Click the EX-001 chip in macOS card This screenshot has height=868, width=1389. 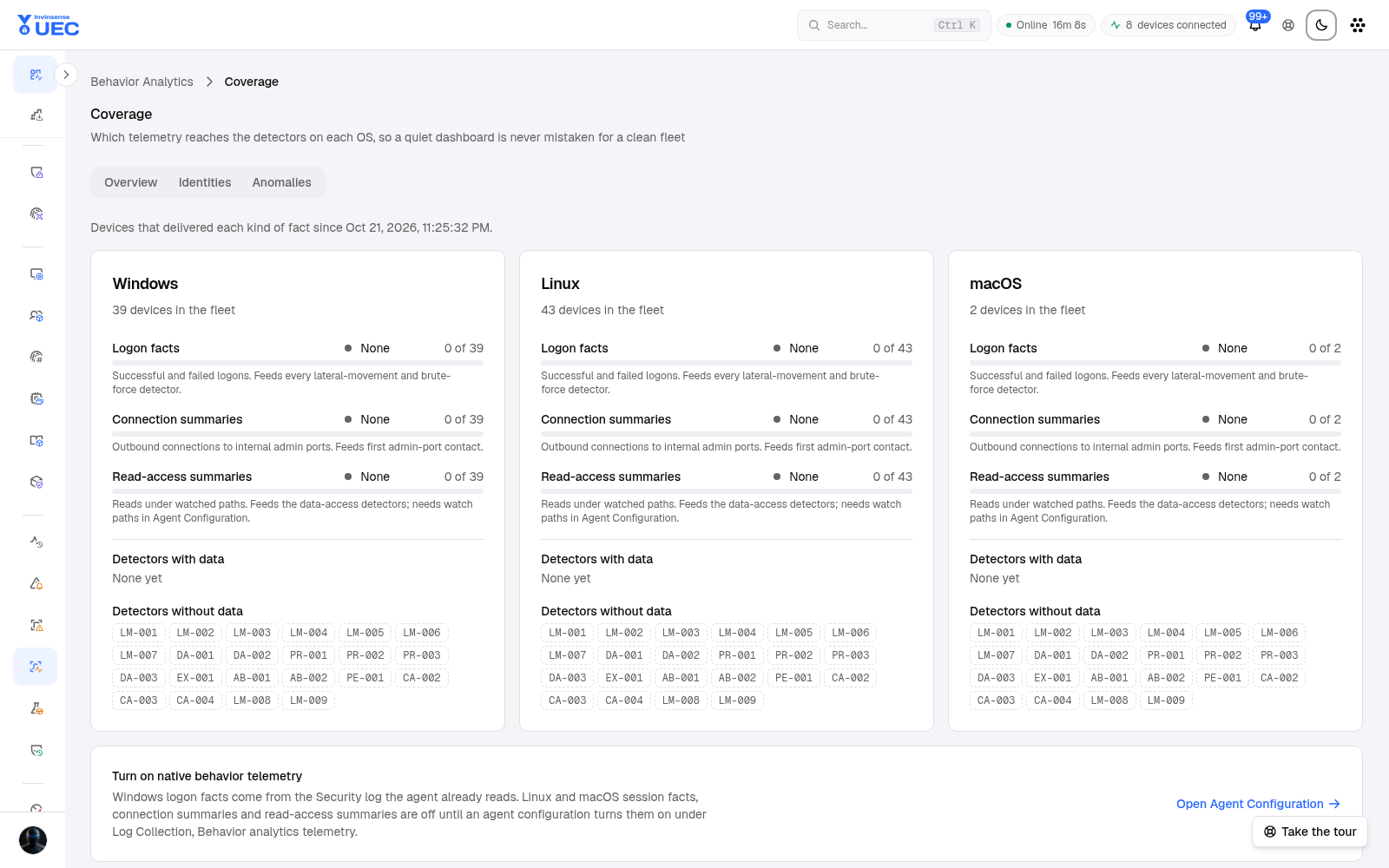[x=1053, y=678]
